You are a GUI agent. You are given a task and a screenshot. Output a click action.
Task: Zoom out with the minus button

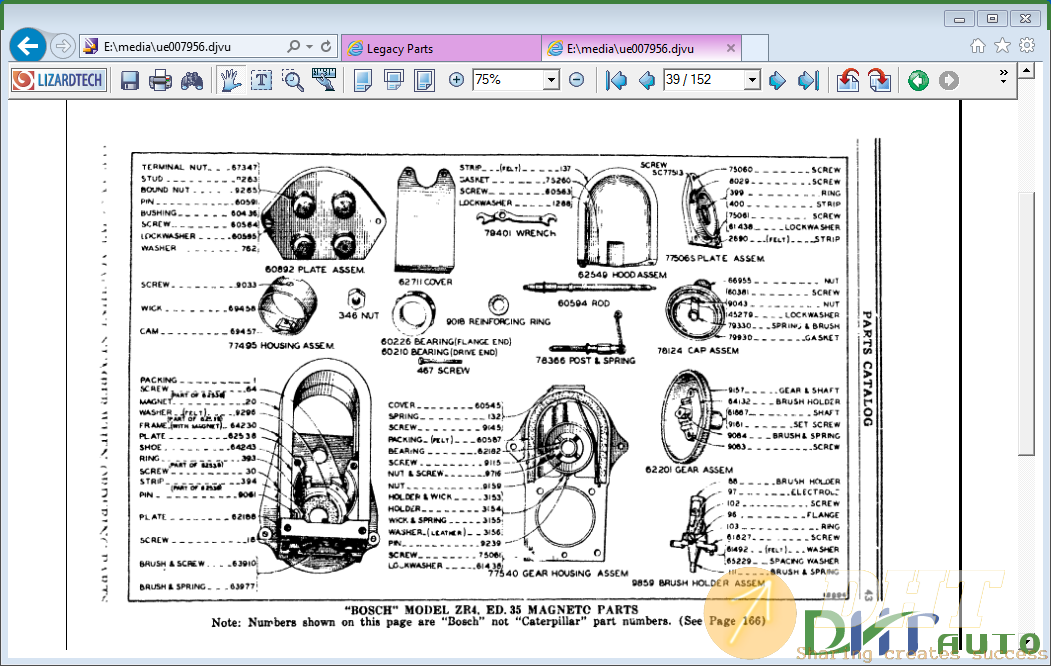576,80
